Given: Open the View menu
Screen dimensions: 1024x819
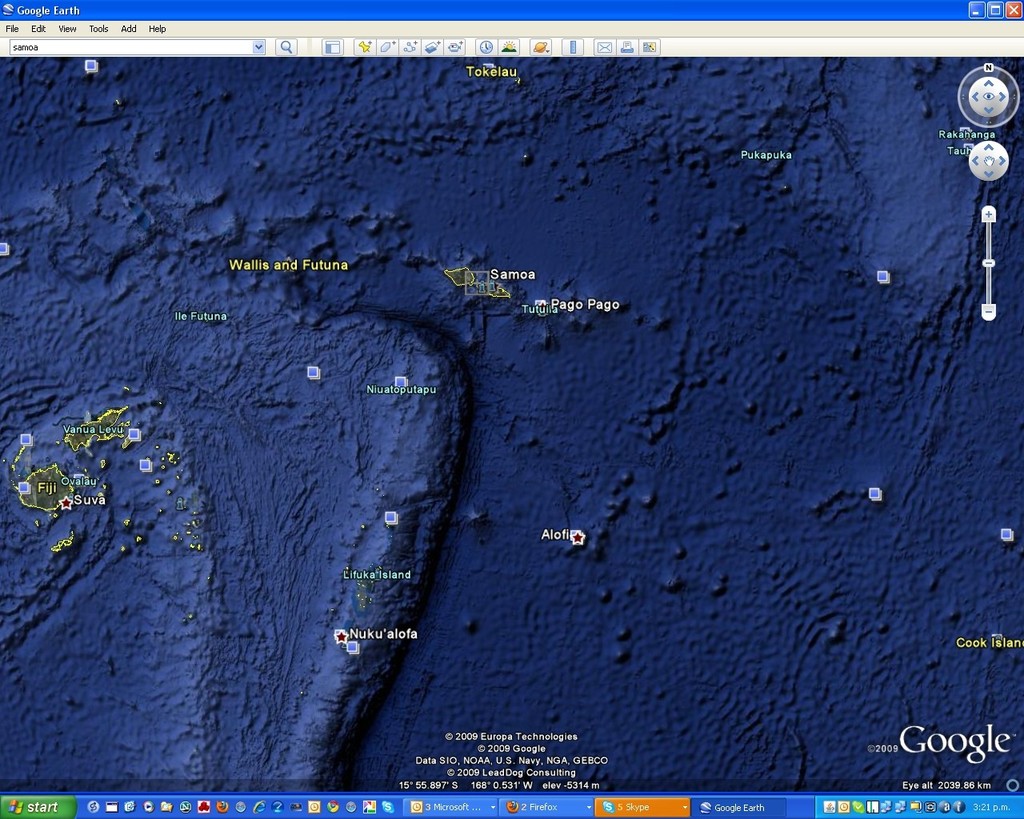Looking at the screenshot, I should coord(67,29).
